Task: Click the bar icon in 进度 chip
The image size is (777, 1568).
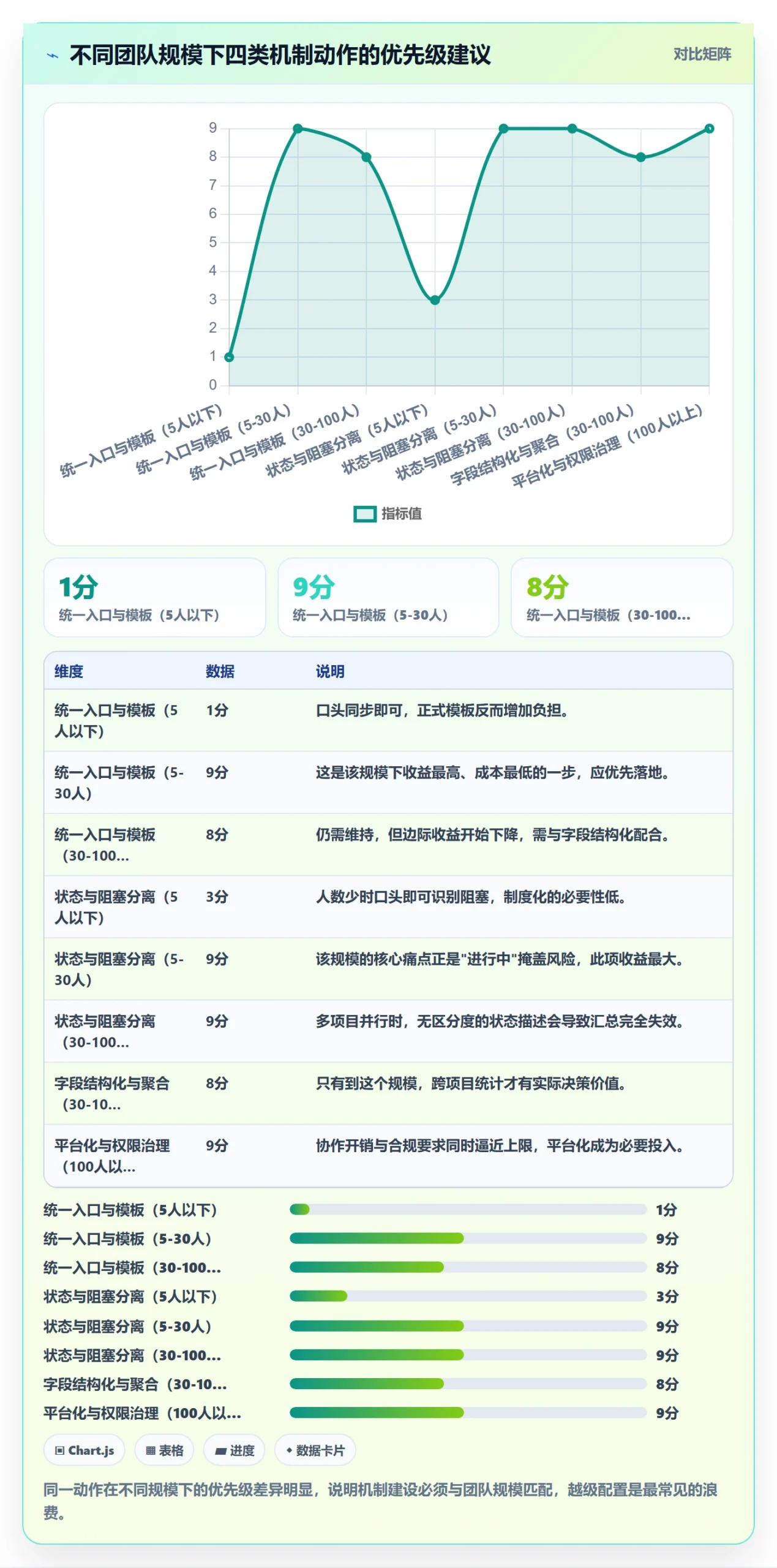Action: pyautogui.click(x=221, y=1451)
